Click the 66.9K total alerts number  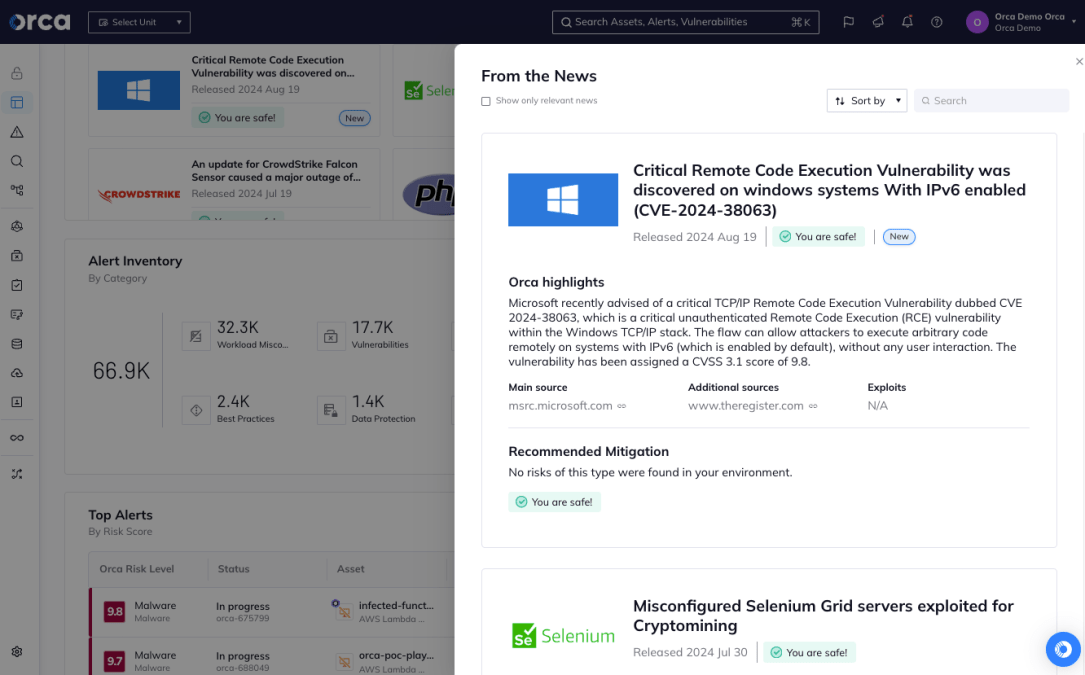pyautogui.click(x=122, y=371)
